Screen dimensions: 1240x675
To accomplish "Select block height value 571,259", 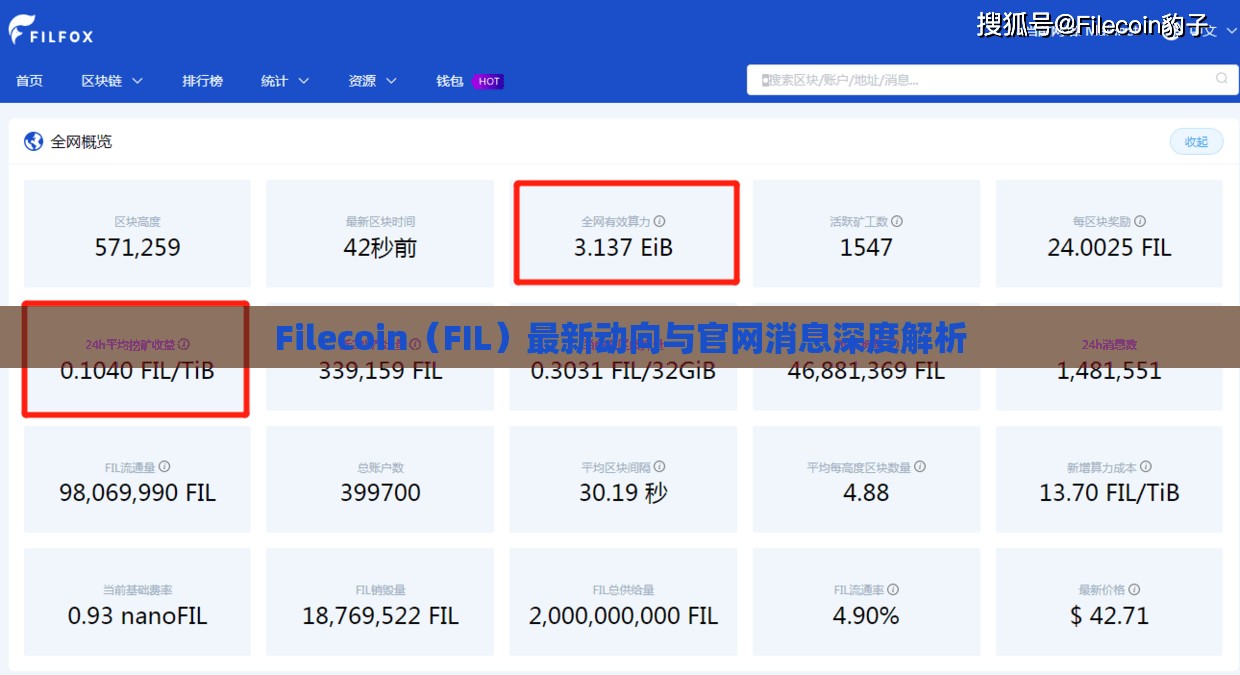I will click(138, 248).
